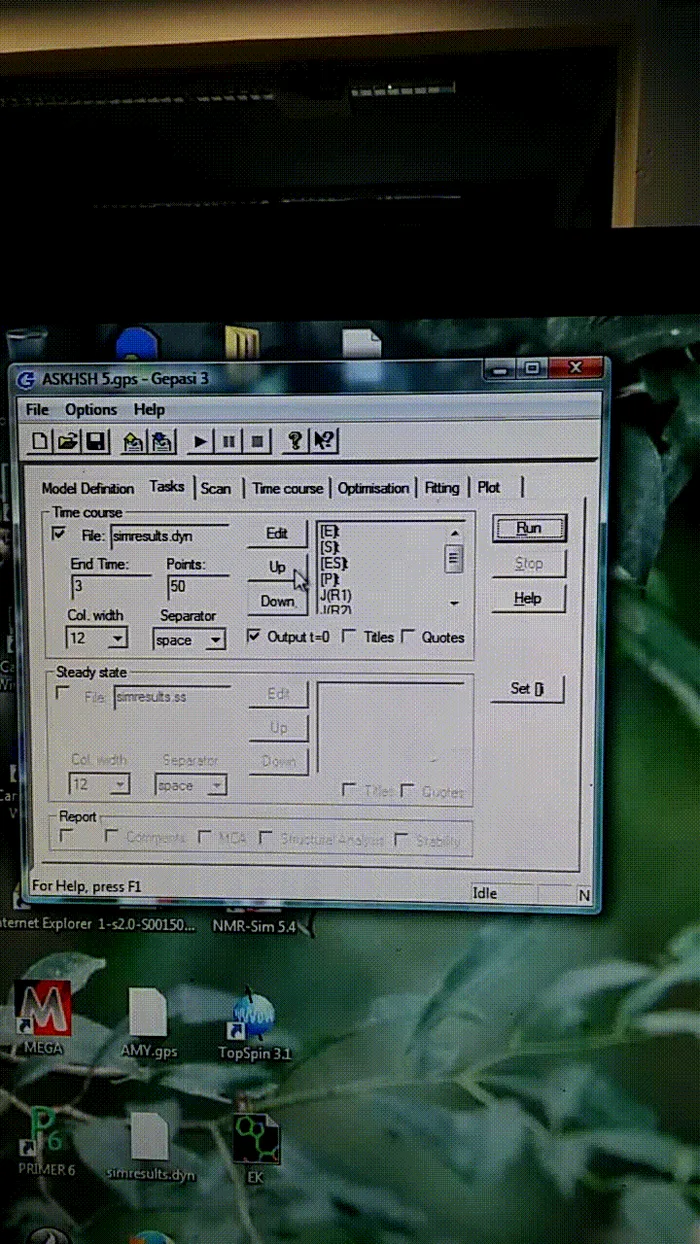The height and width of the screenshot is (1244, 700).
Task: Click the Edit button beside simresults.dyn
Action: click(x=277, y=534)
